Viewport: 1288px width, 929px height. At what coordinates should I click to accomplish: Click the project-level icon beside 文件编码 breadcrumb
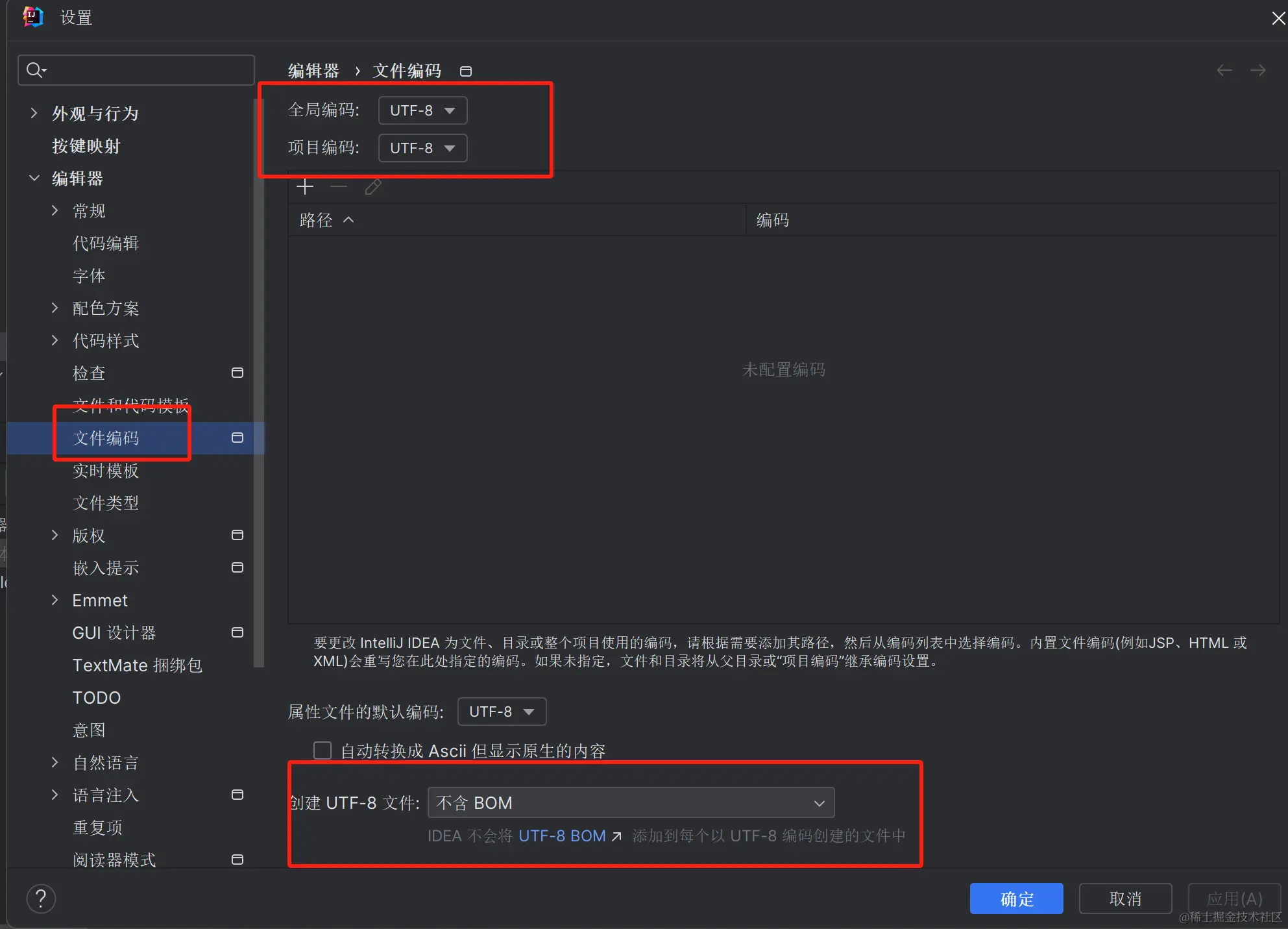465,71
